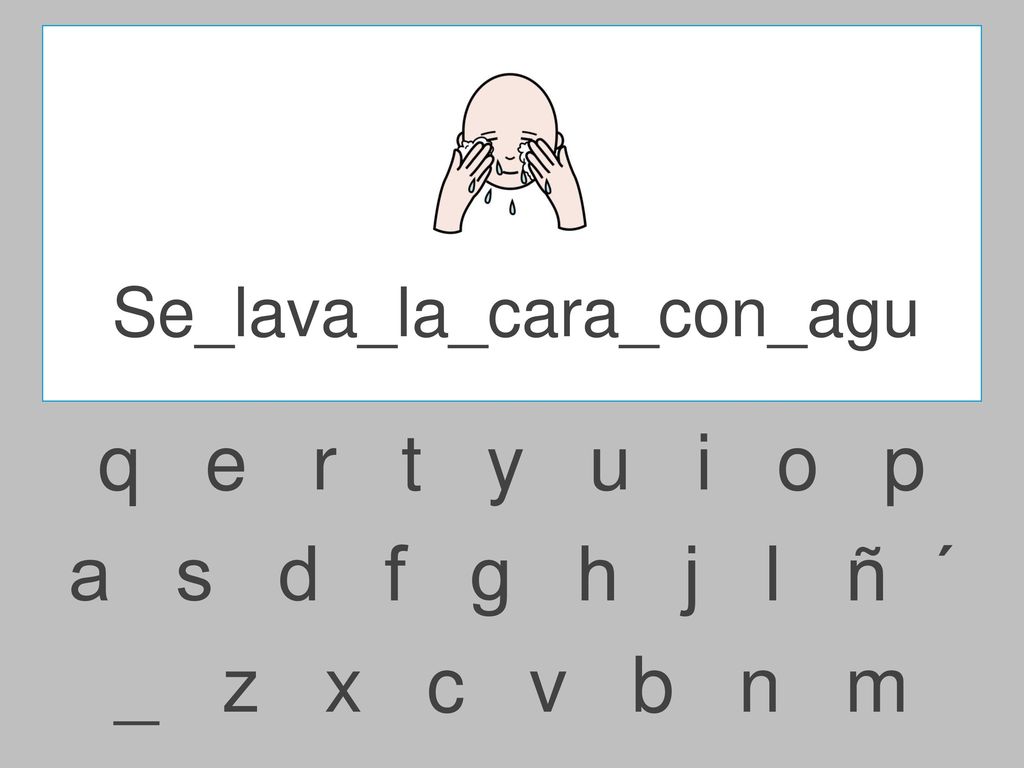Click the letter 'b' key

click(x=652, y=683)
